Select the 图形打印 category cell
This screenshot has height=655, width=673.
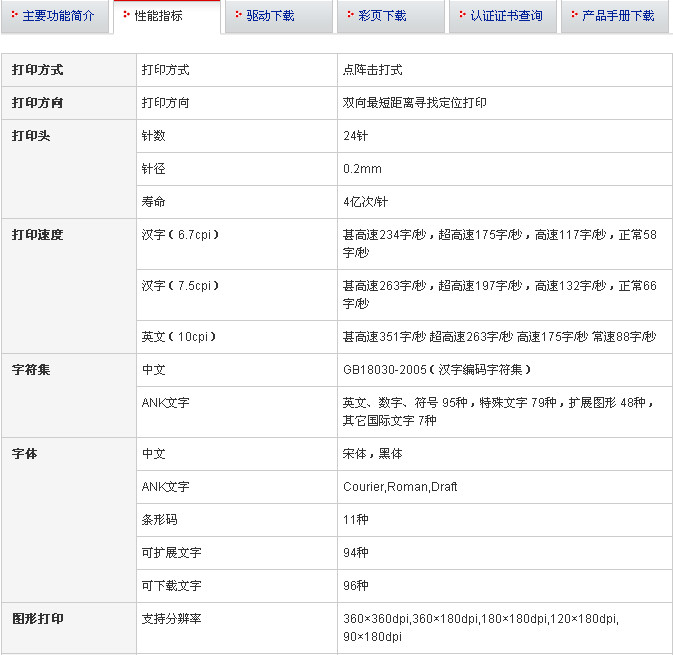point(38,619)
